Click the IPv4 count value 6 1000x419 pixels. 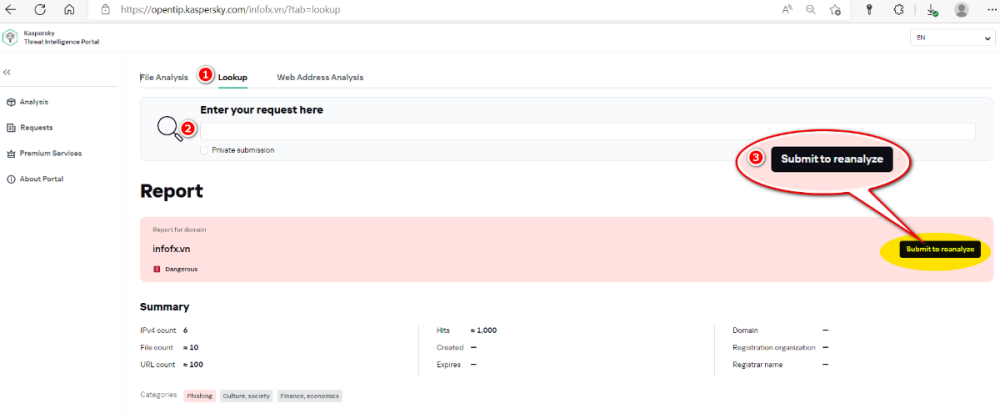pos(186,330)
